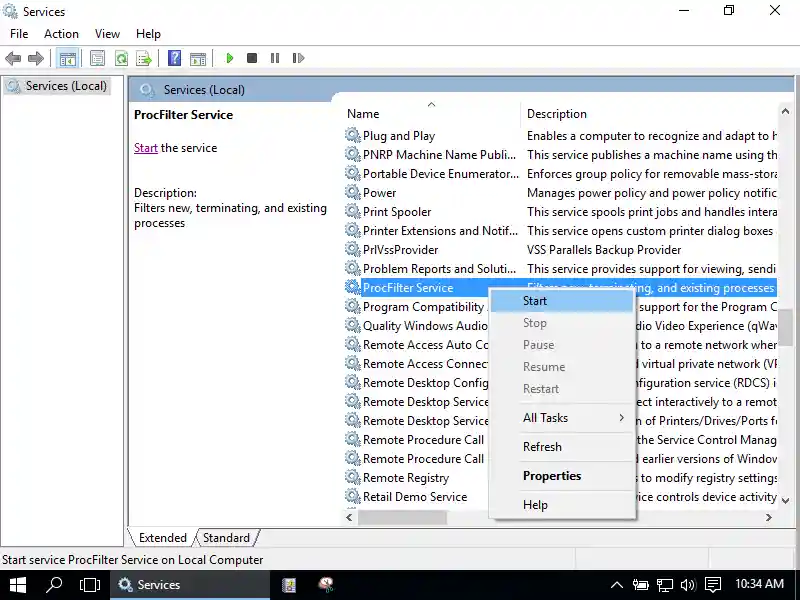Click the Stop Service toolbar icon
The width and height of the screenshot is (800, 600).
coord(252,59)
